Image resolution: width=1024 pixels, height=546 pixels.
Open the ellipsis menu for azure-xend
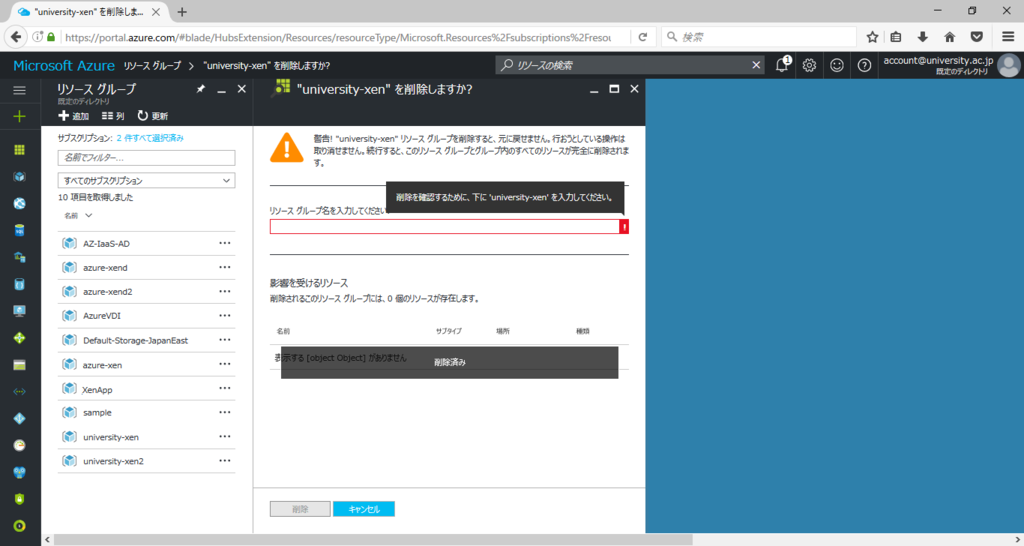pos(225,267)
